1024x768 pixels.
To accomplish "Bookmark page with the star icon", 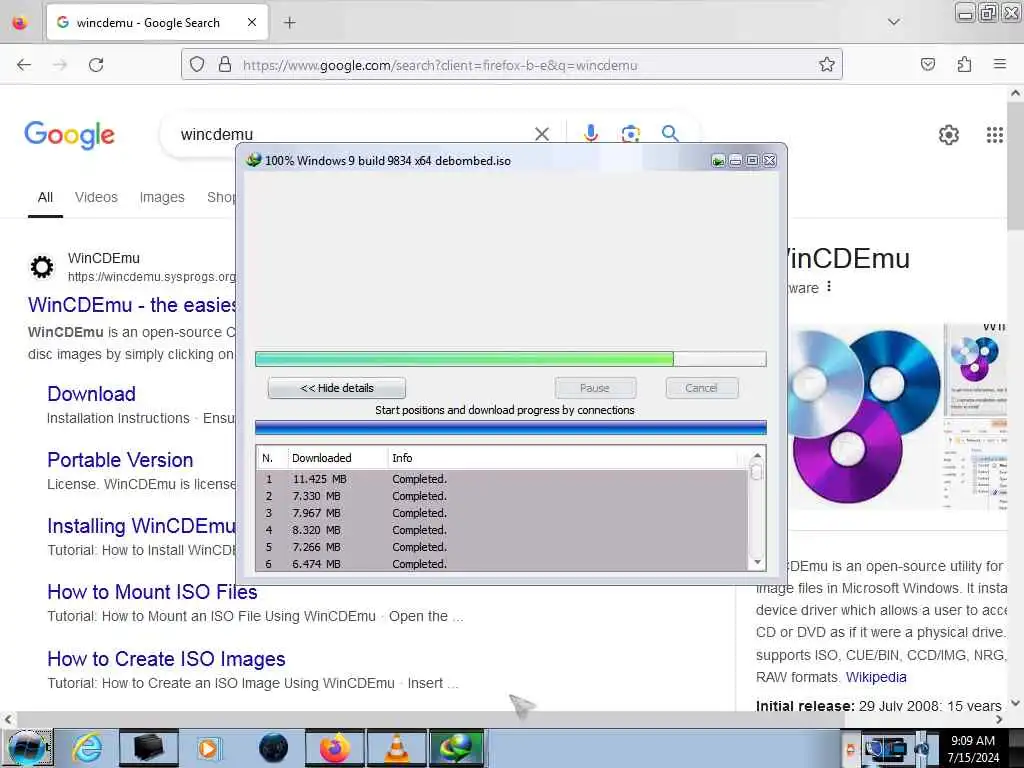I will tap(827, 65).
